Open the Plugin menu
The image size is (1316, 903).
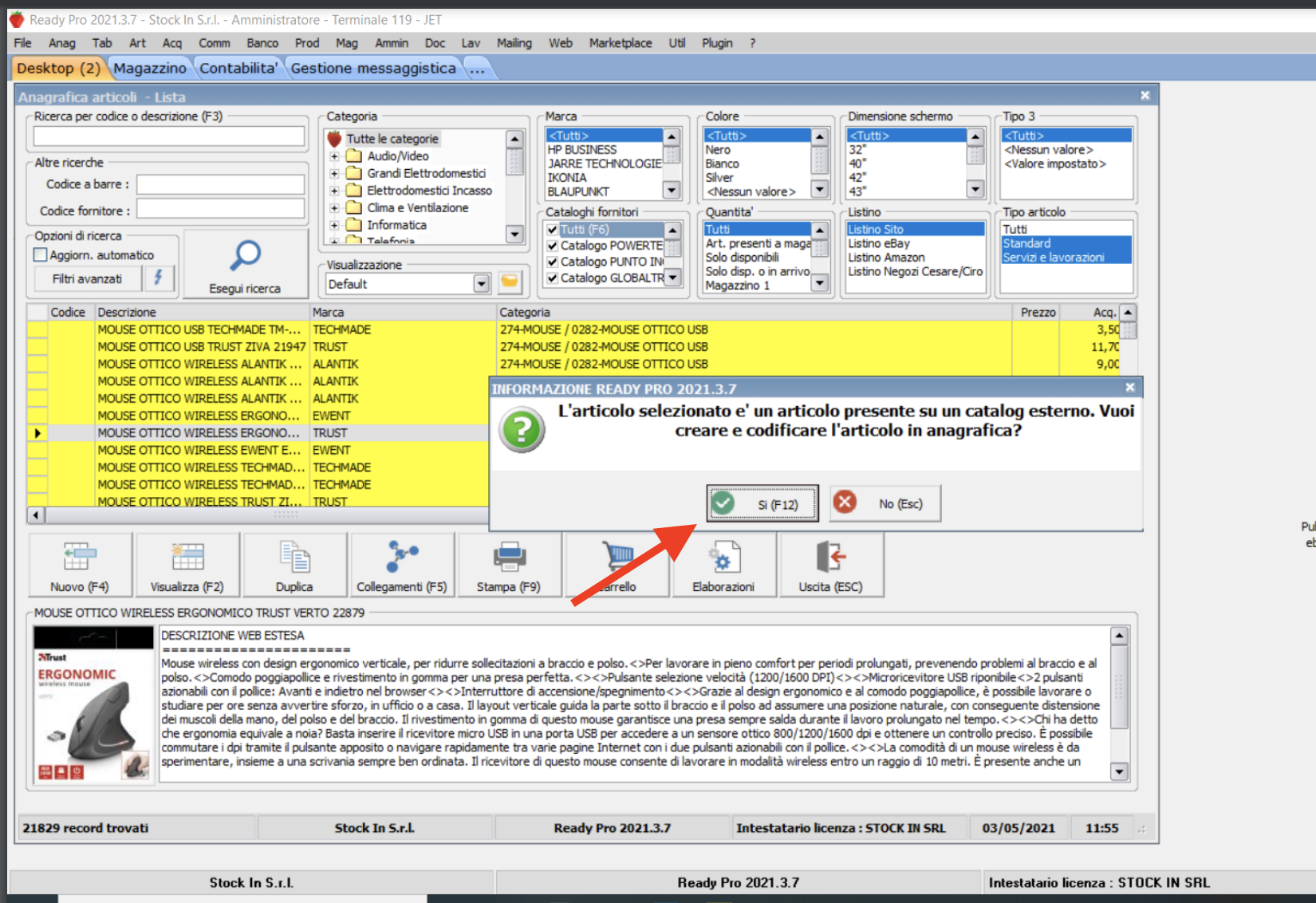pos(717,43)
